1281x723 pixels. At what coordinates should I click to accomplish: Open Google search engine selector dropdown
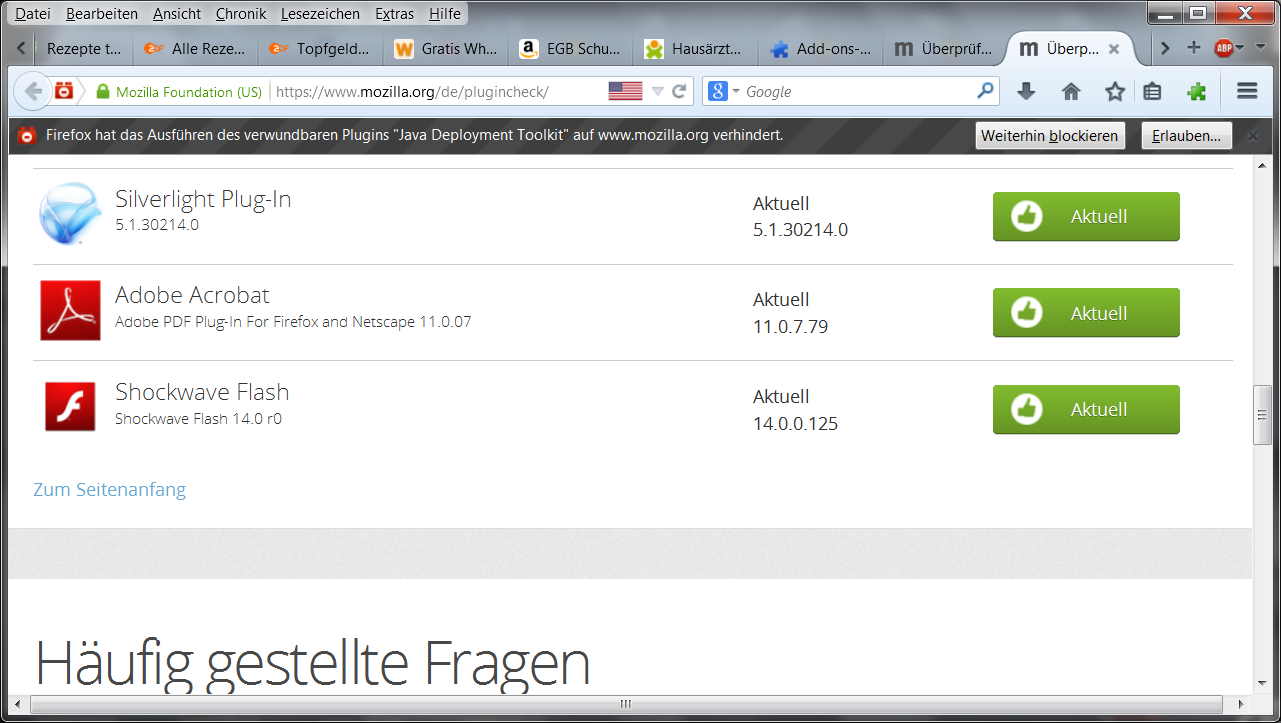coord(723,92)
